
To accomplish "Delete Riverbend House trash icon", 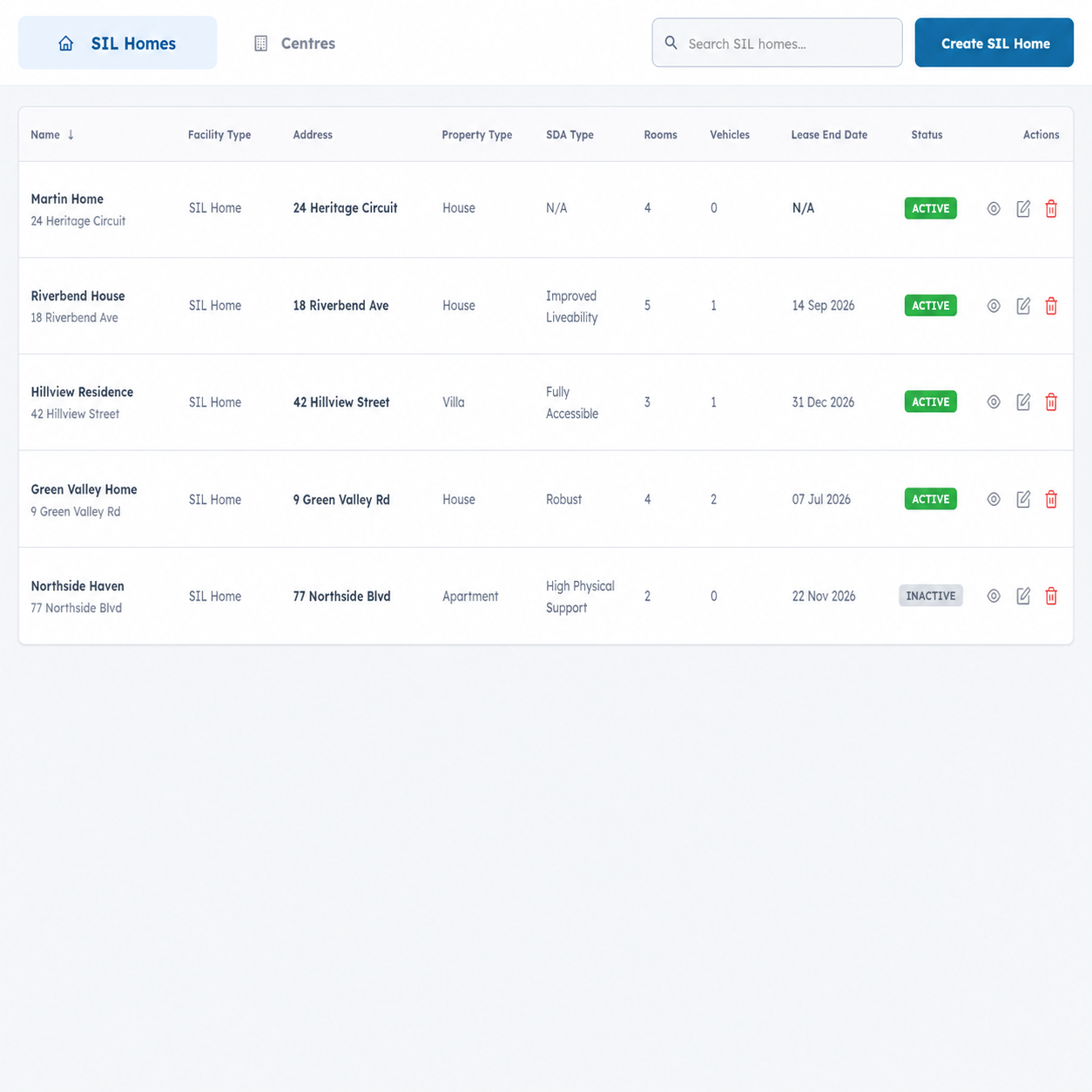I will coord(1051,306).
